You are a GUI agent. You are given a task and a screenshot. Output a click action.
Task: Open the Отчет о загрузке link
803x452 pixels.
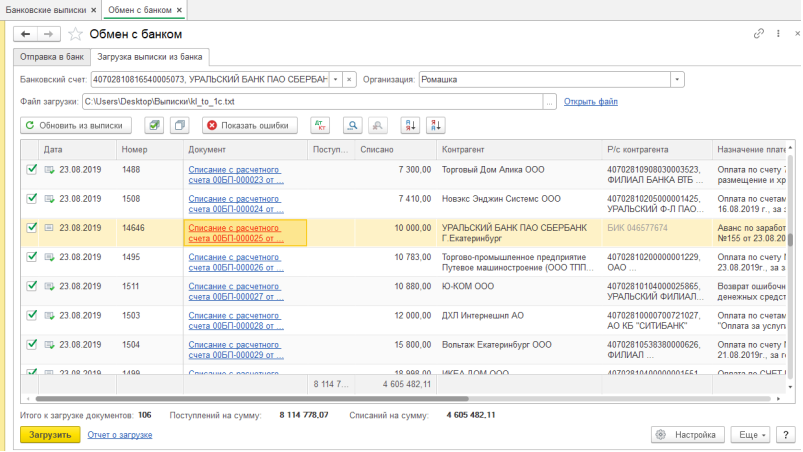pos(120,435)
